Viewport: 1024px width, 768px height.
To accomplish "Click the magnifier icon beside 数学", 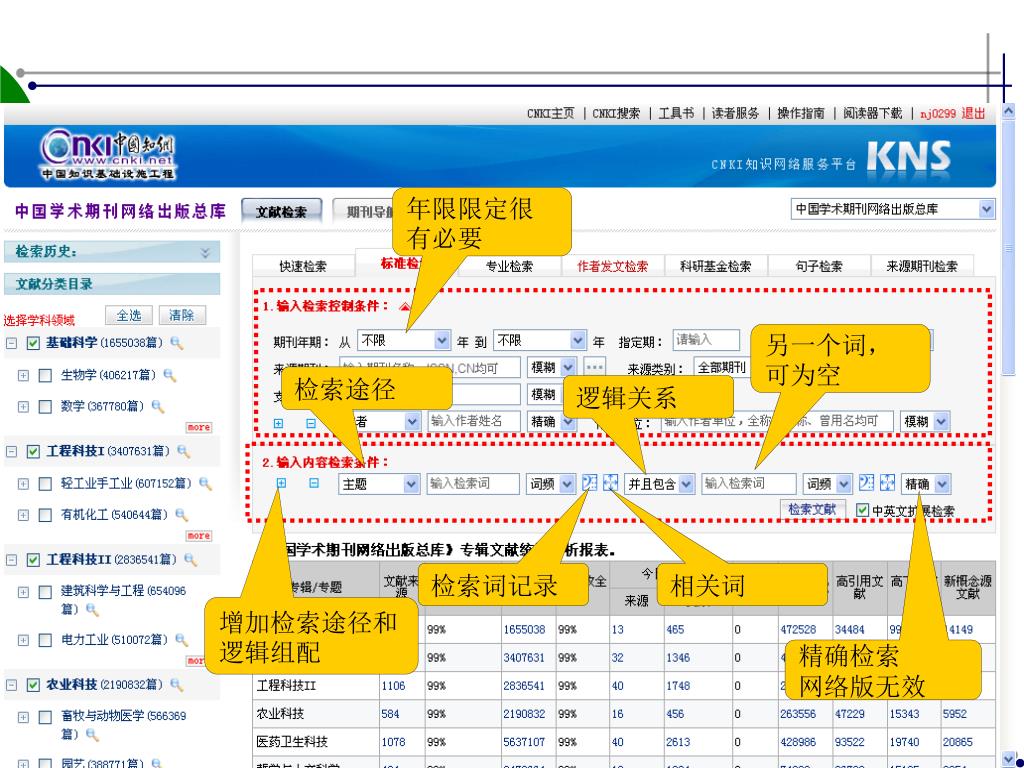I will 157,406.
